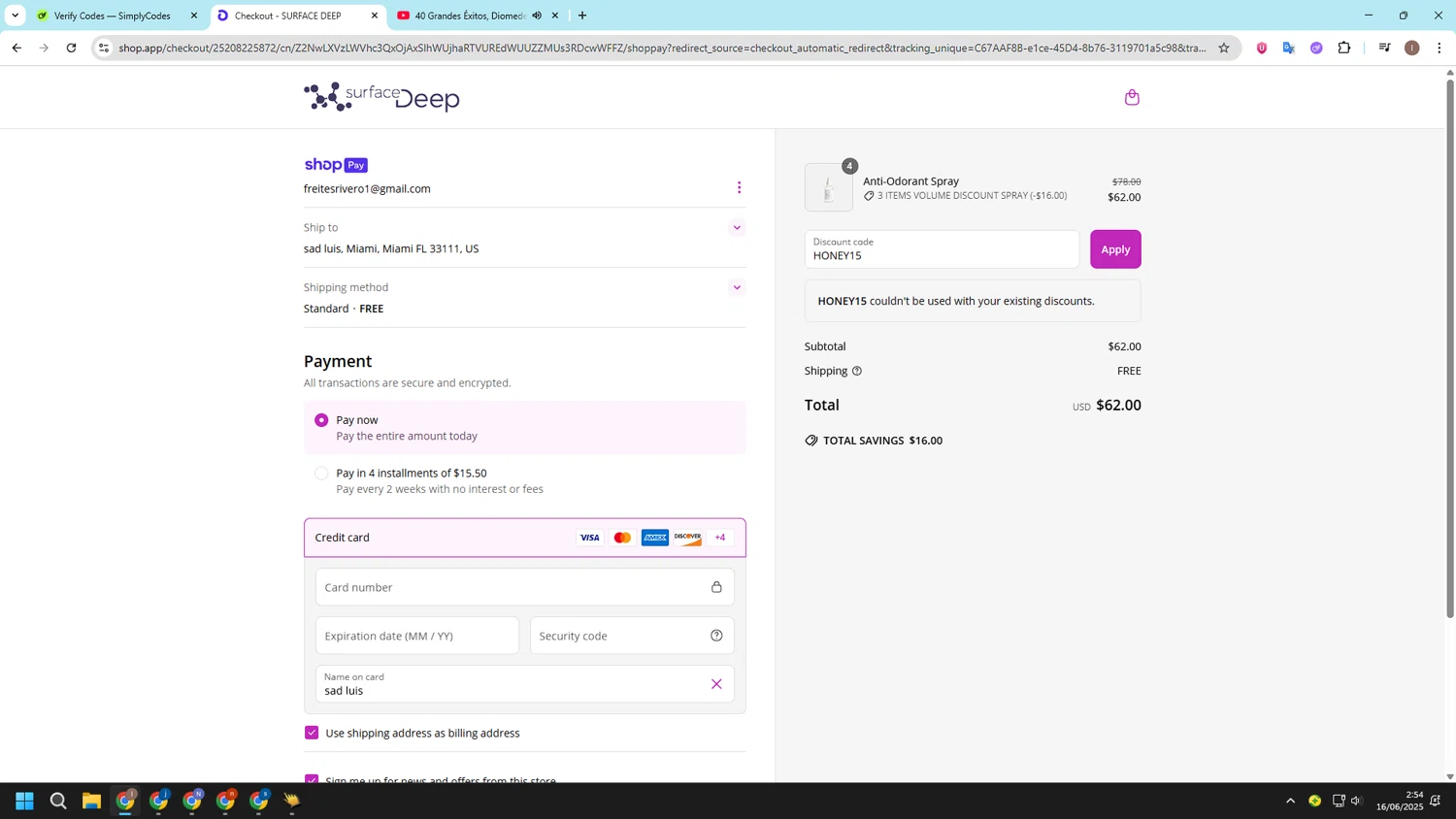Switch to the Checkout - SURFACE DEEP tab
Image resolution: width=1456 pixels, height=819 pixels.
[297, 16]
